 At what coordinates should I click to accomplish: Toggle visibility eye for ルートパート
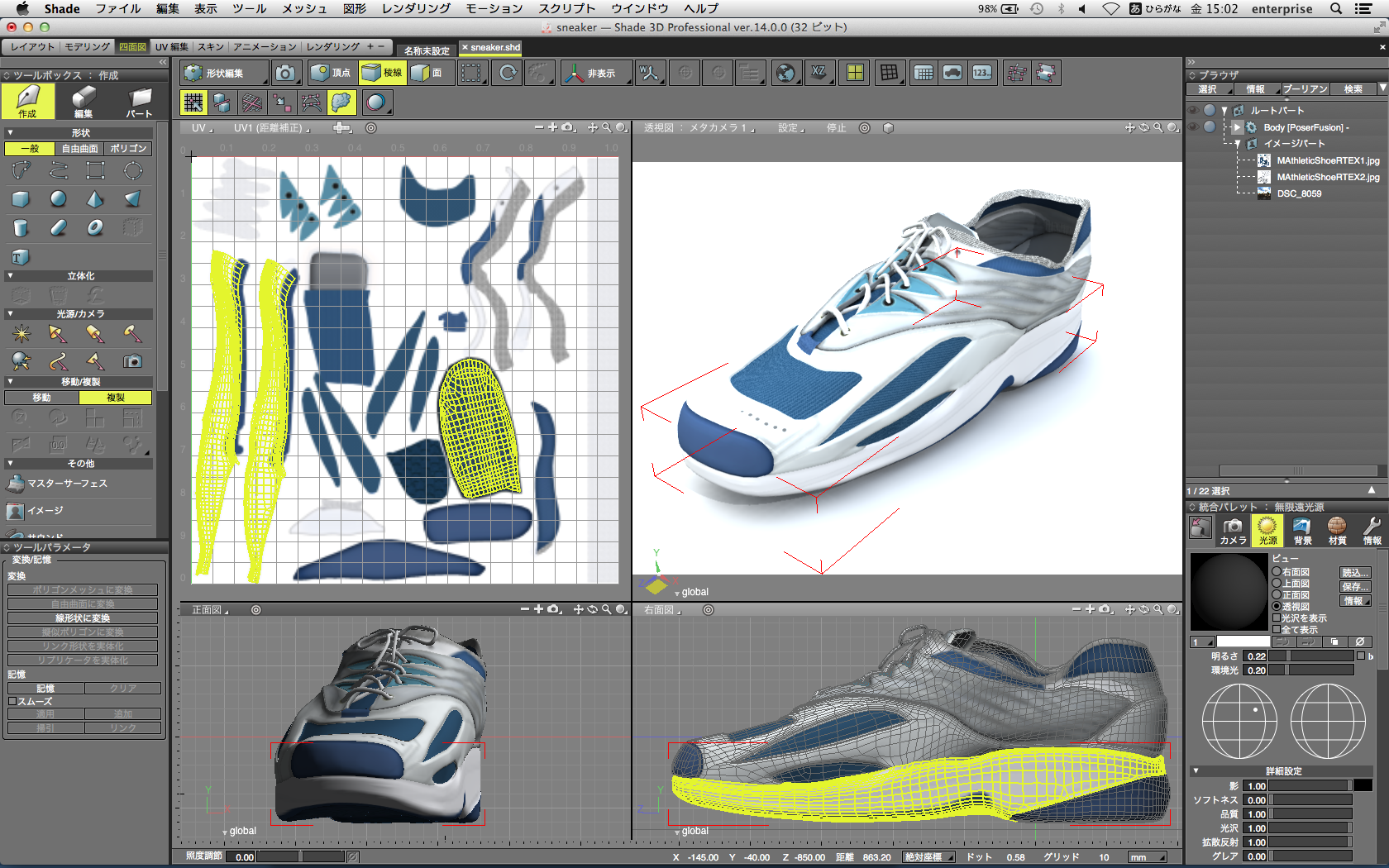point(1193,110)
